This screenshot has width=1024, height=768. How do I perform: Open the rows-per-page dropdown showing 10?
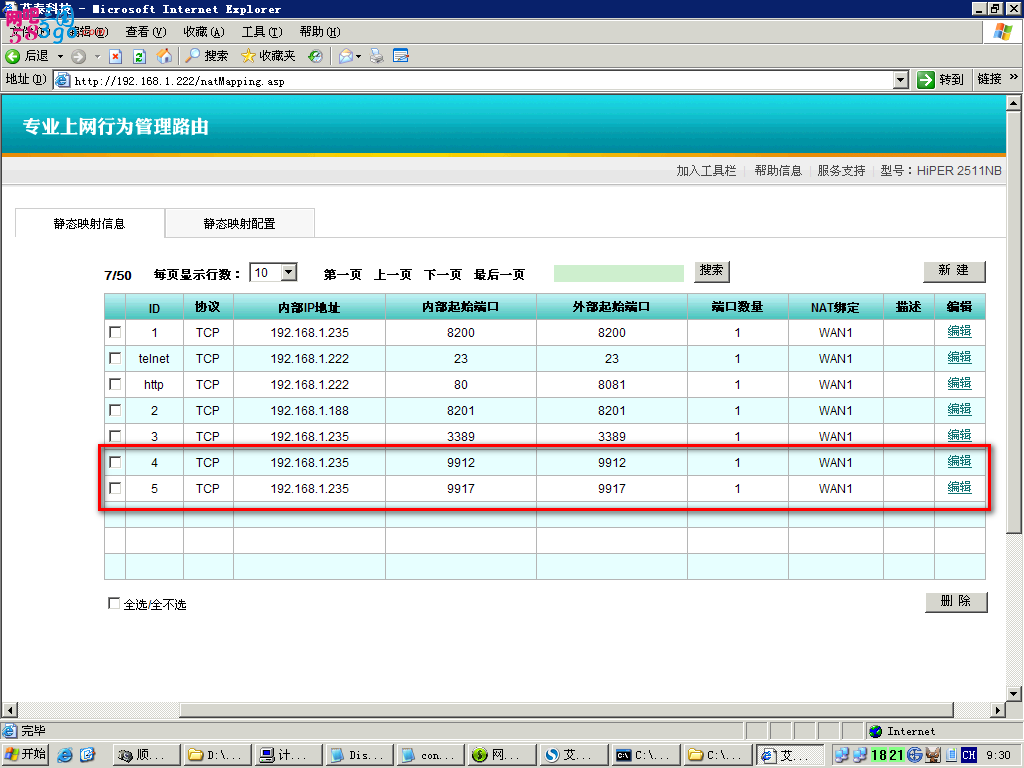pyautogui.click(x=274, y=272)
